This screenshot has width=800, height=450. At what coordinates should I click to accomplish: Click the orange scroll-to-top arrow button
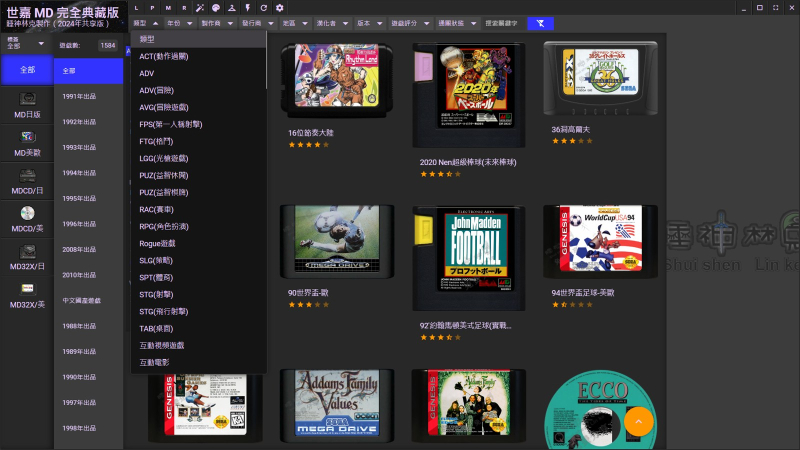point(638,422)
